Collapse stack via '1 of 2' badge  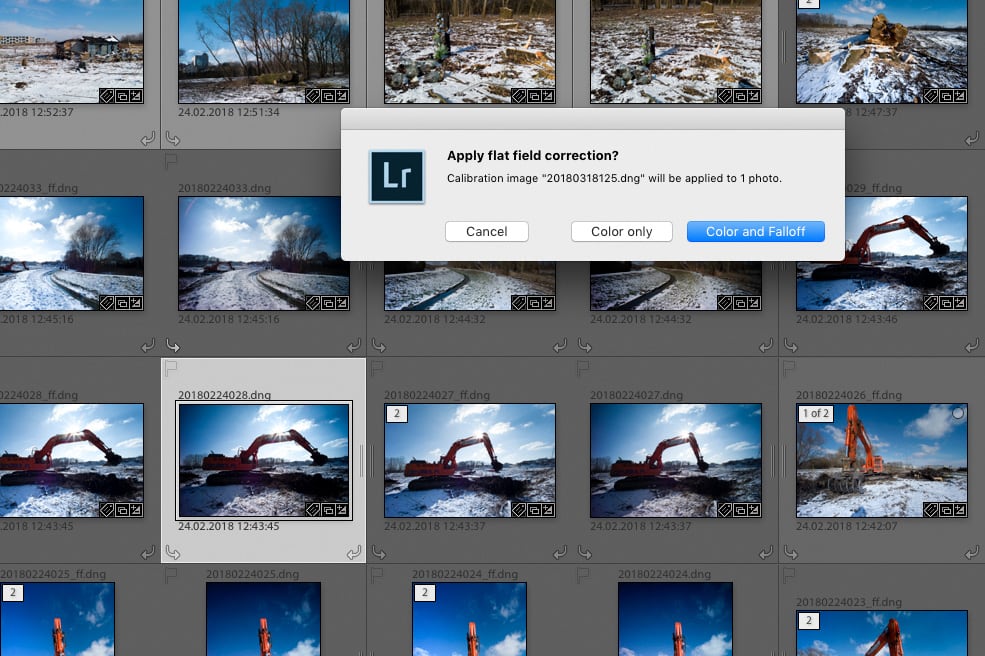pos(815,413)
